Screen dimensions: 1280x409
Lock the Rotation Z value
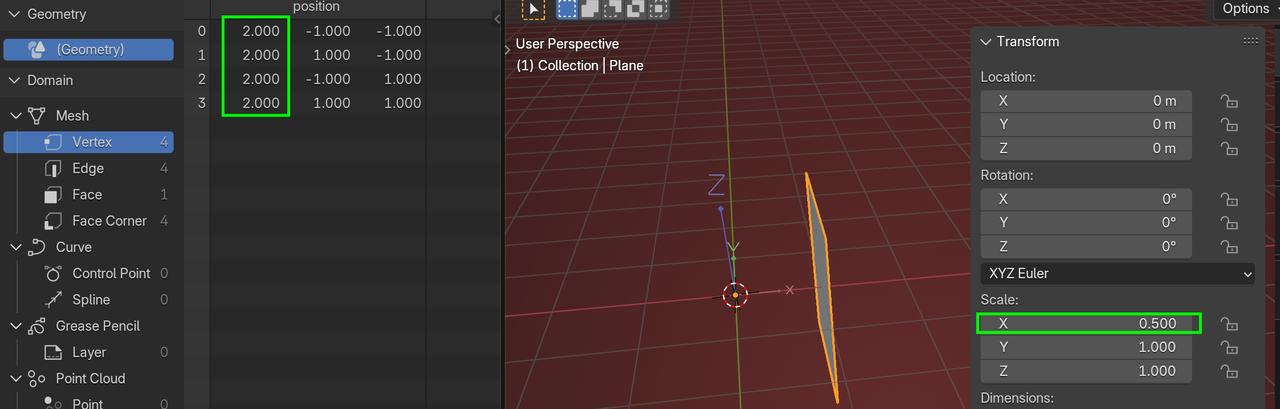(1228, 247)
